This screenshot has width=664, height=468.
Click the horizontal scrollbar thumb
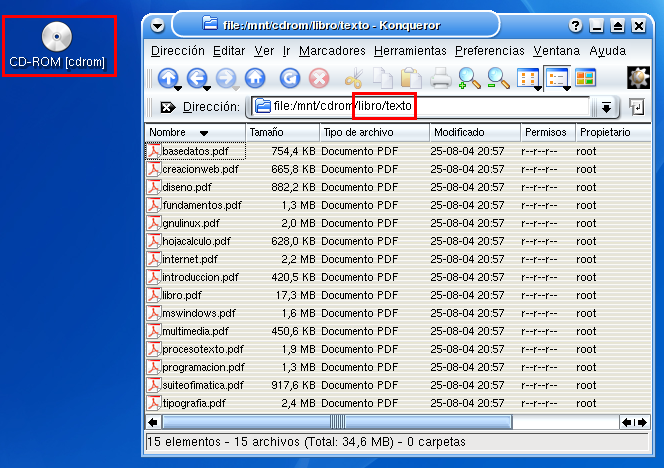tap(338, 422)
